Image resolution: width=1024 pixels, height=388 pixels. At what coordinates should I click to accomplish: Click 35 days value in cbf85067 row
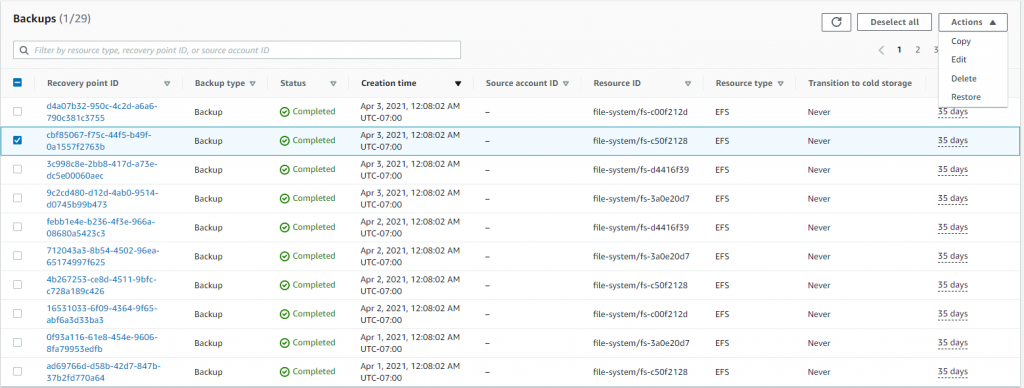click(953, 140)
